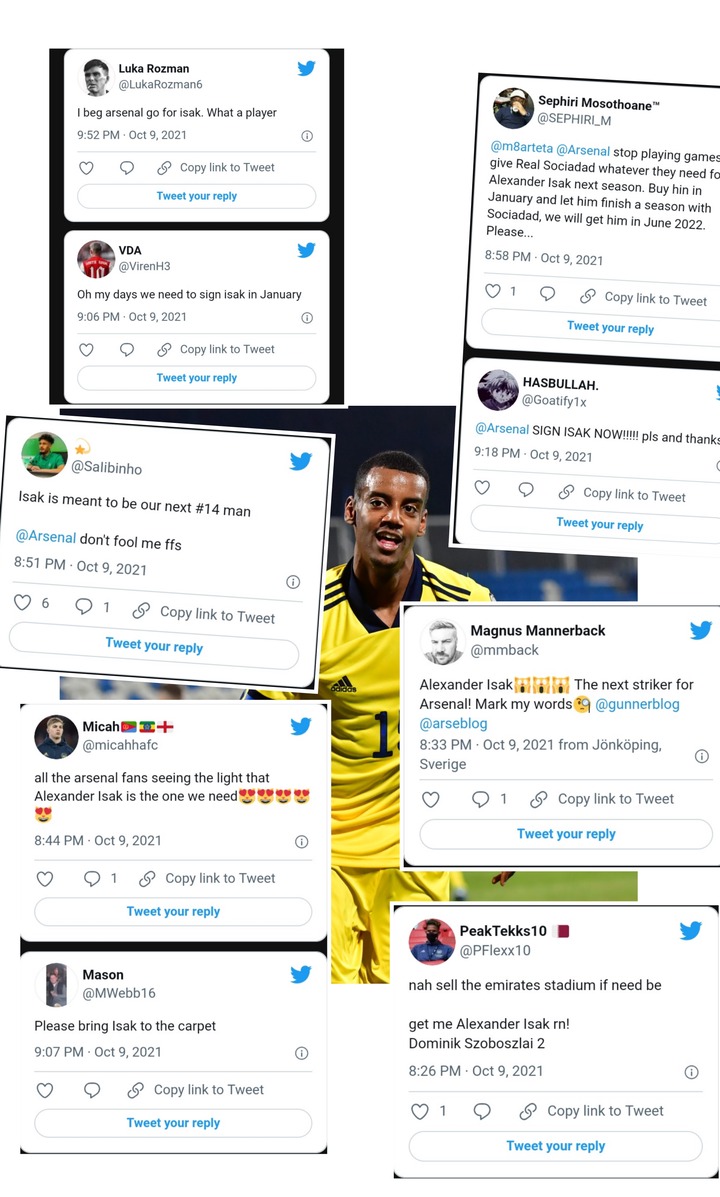Open info icon on Micah's tweet
The image size is (720, 1197).
tap(302, 841)
